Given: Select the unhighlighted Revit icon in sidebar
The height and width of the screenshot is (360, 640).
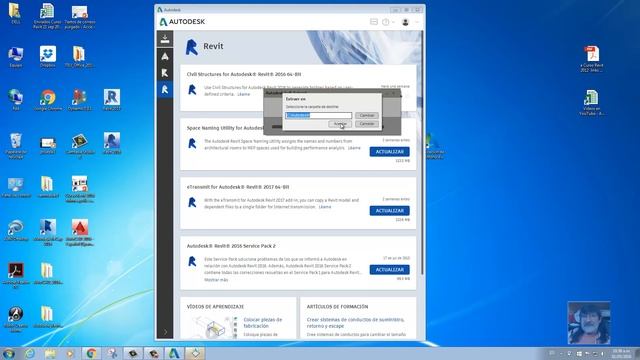Looking at the screenshot, I should 165,73.
